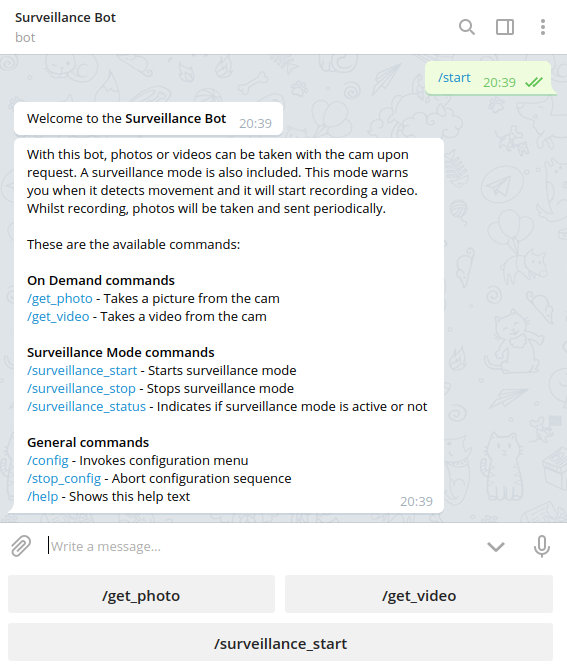Toggle the right side panel icon
The height and width of the screenshot is (667, 567).
pyautogui.click(x=505, y=27)
